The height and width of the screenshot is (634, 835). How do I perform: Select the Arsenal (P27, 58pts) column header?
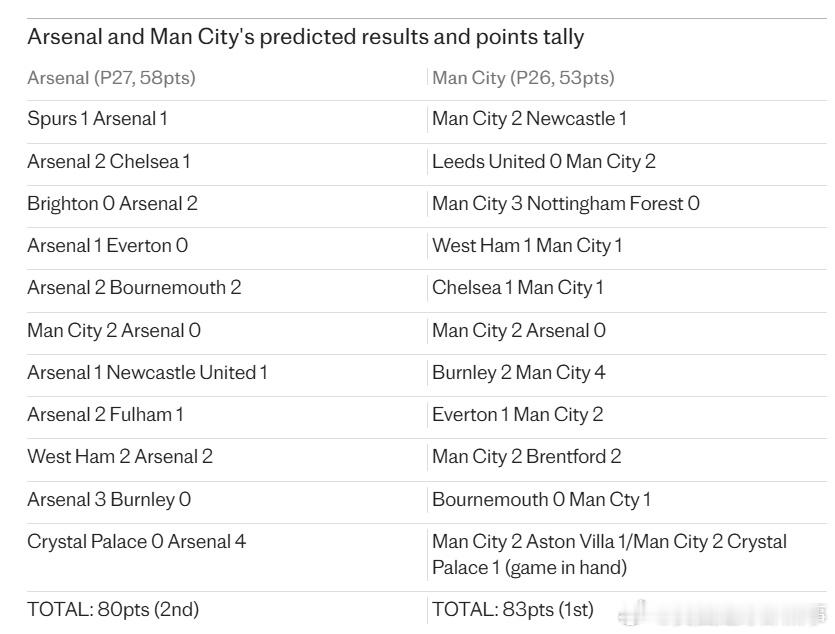pos(111,78)
